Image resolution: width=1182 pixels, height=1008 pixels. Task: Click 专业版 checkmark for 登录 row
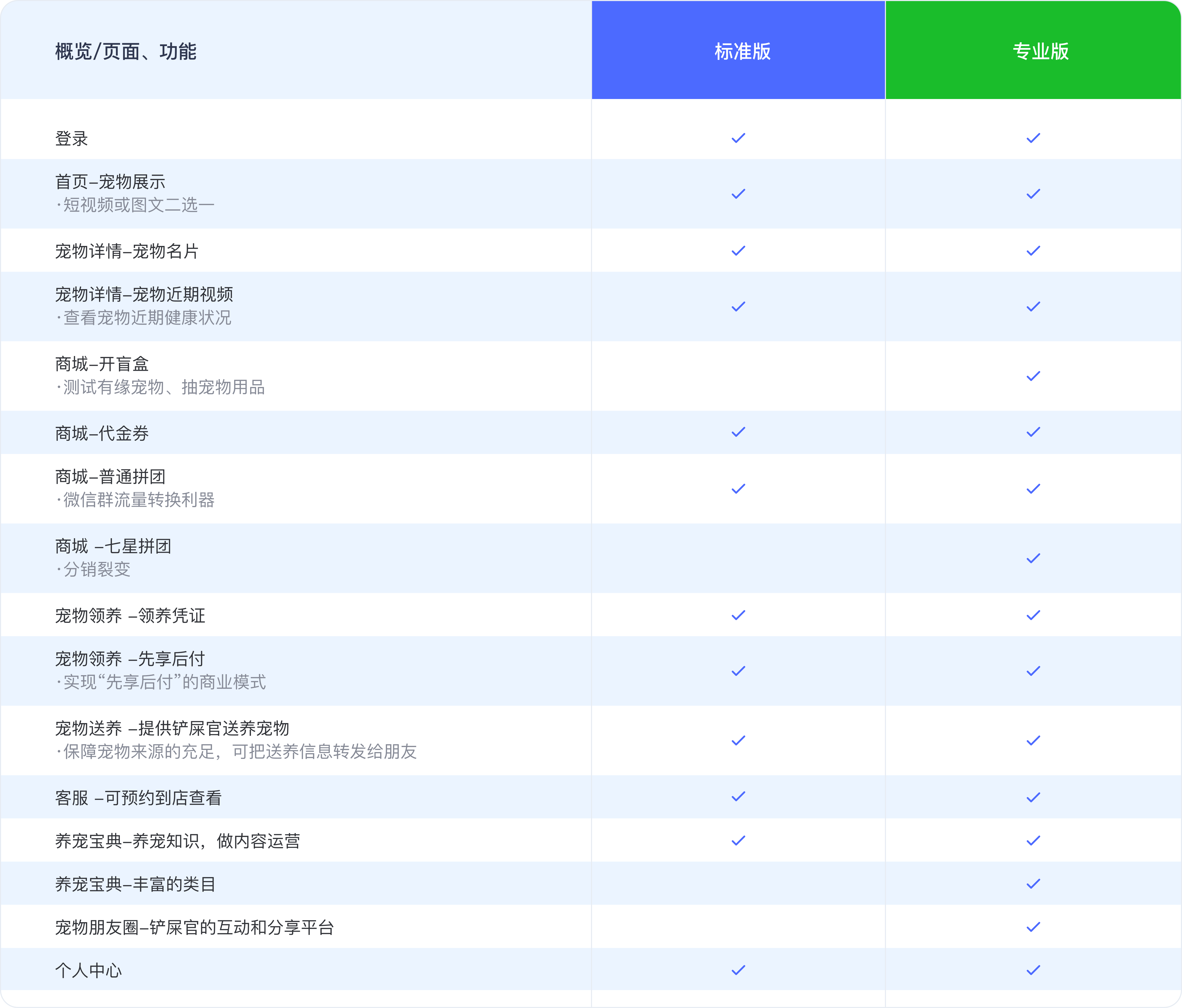[1033, 138]
